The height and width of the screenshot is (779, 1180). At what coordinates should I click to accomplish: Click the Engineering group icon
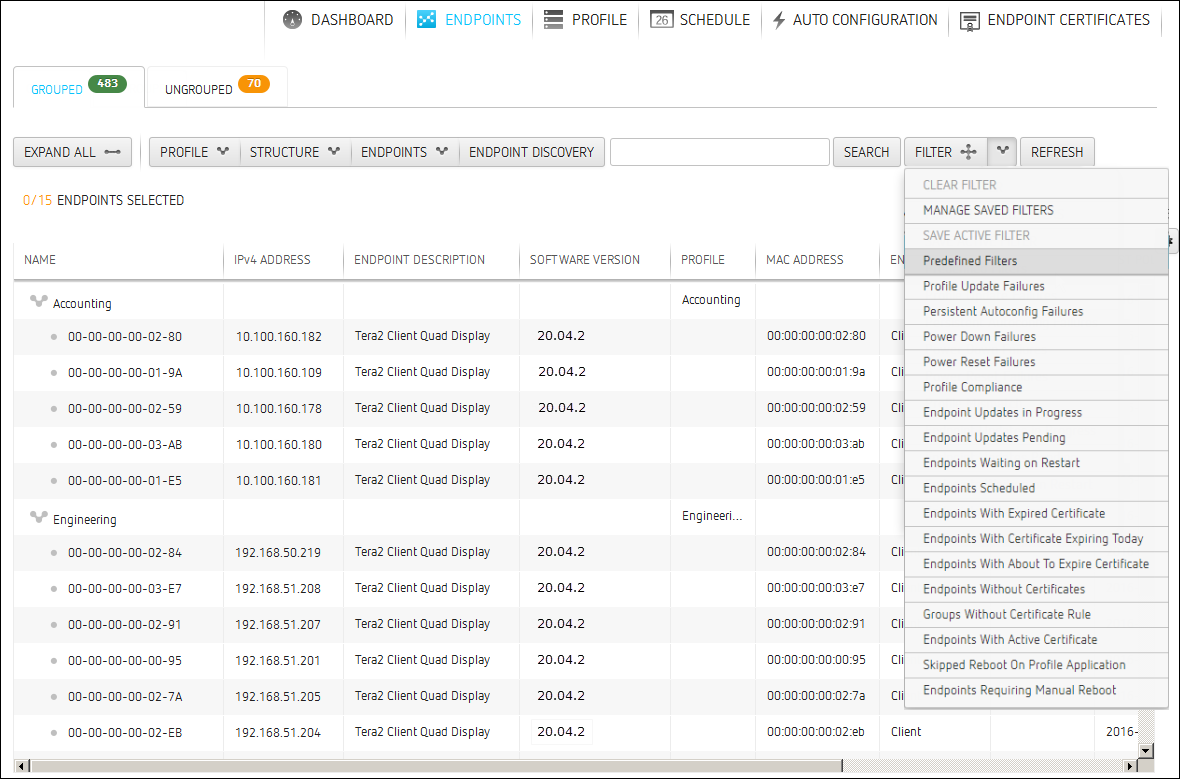(x=38, y=518)
